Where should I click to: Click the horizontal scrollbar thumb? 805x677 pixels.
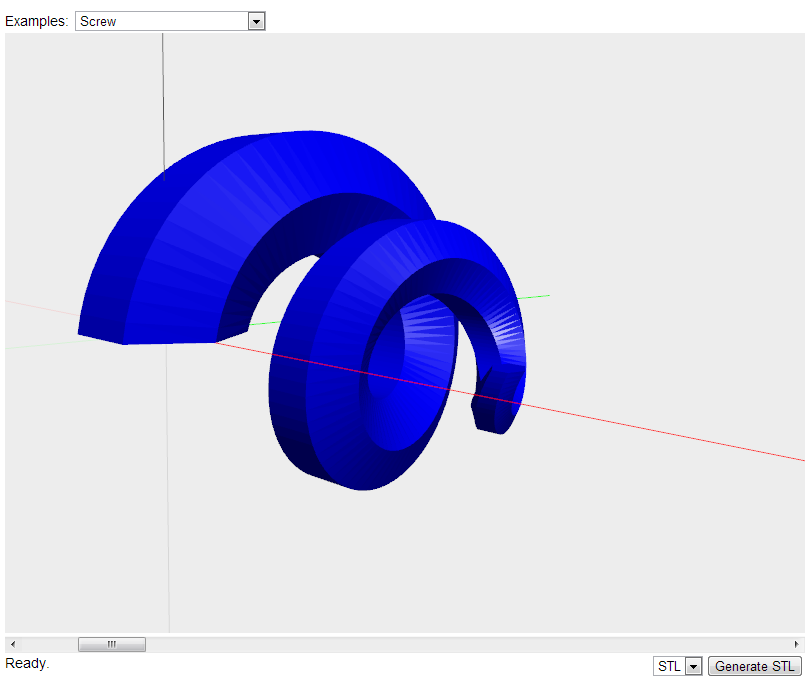coord(112,644)
